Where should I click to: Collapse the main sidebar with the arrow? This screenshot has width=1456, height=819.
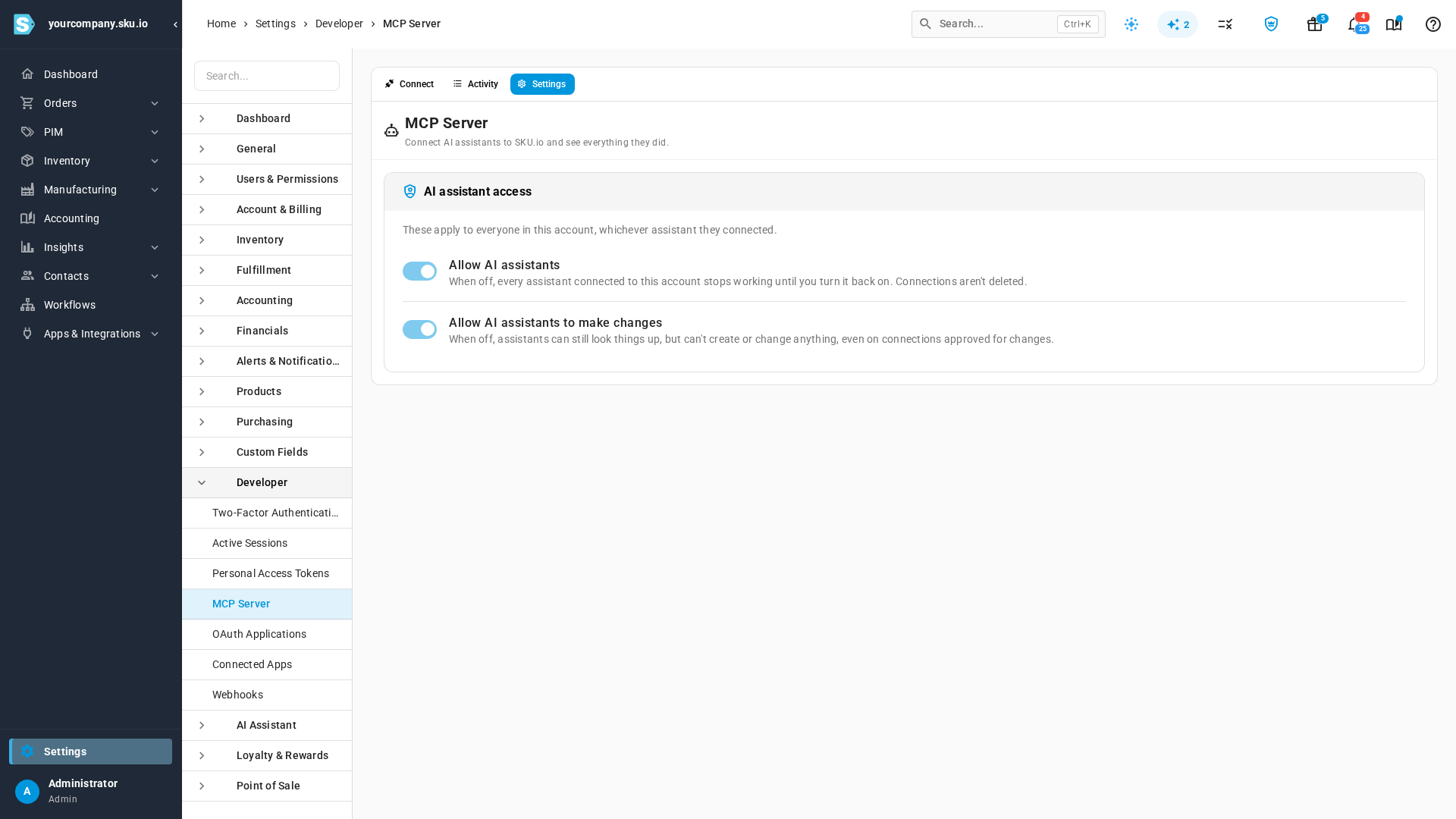(175, 24)
